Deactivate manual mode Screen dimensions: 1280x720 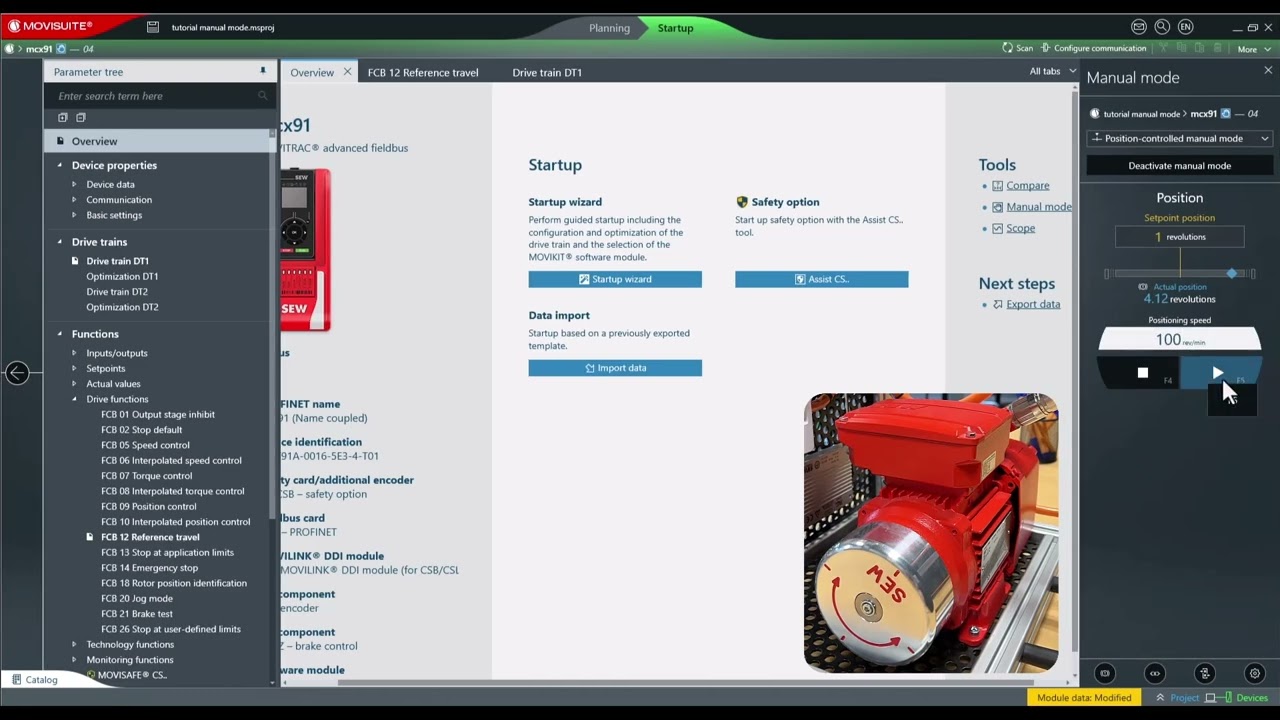[x=1180, y=166]
